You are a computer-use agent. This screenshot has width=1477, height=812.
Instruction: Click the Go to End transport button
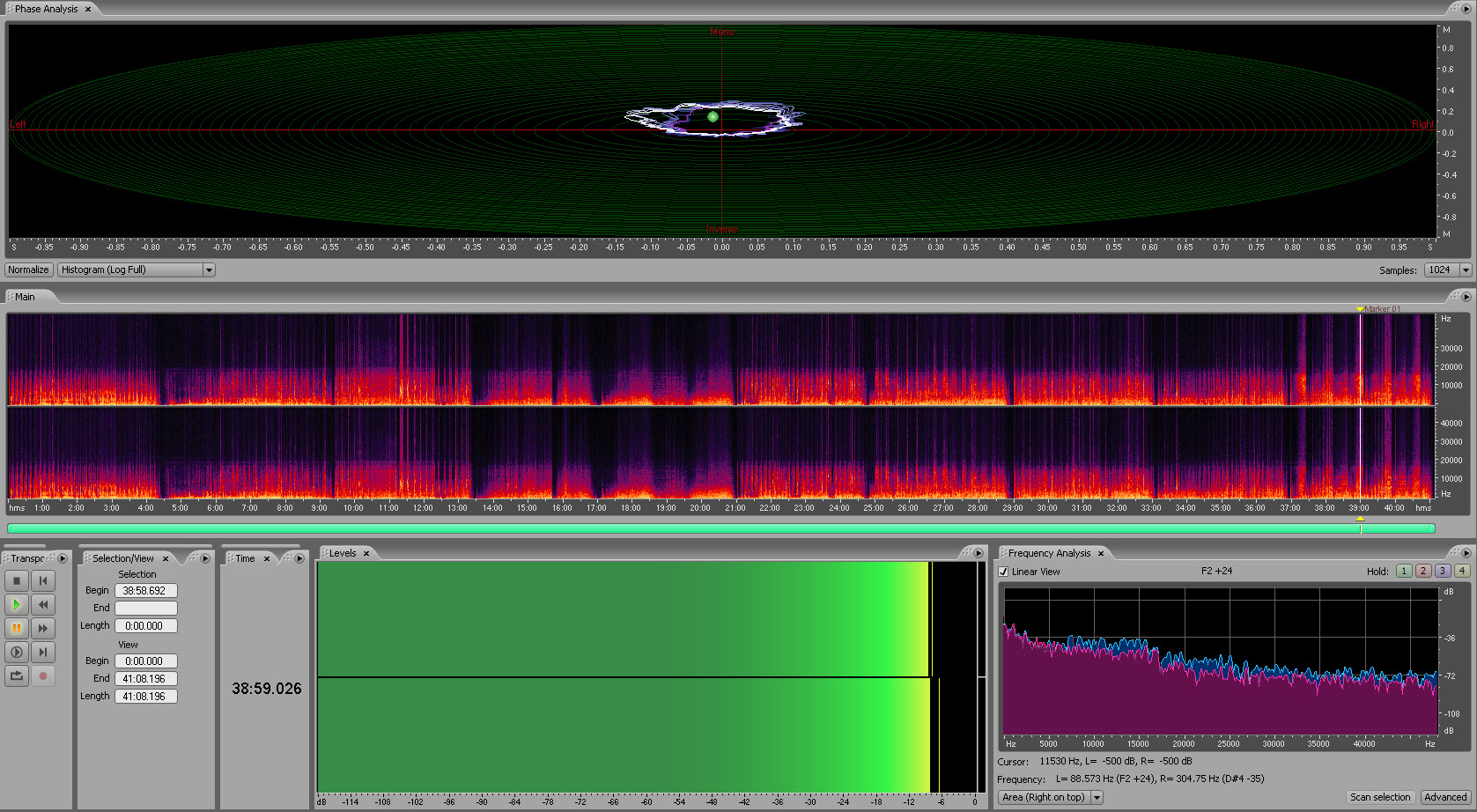click(42, 652)
